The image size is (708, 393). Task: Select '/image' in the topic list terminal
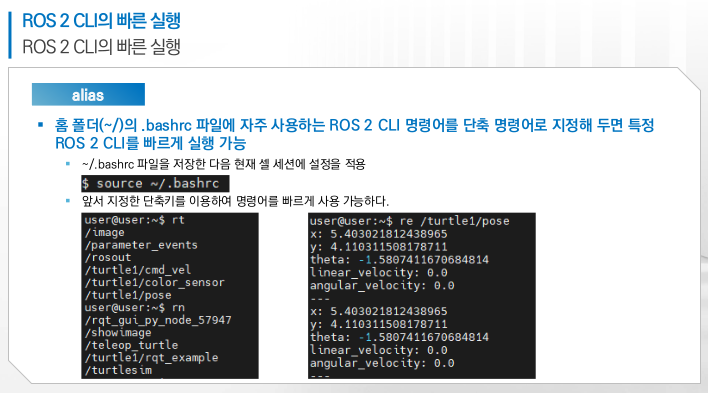[x=104, y=232]
